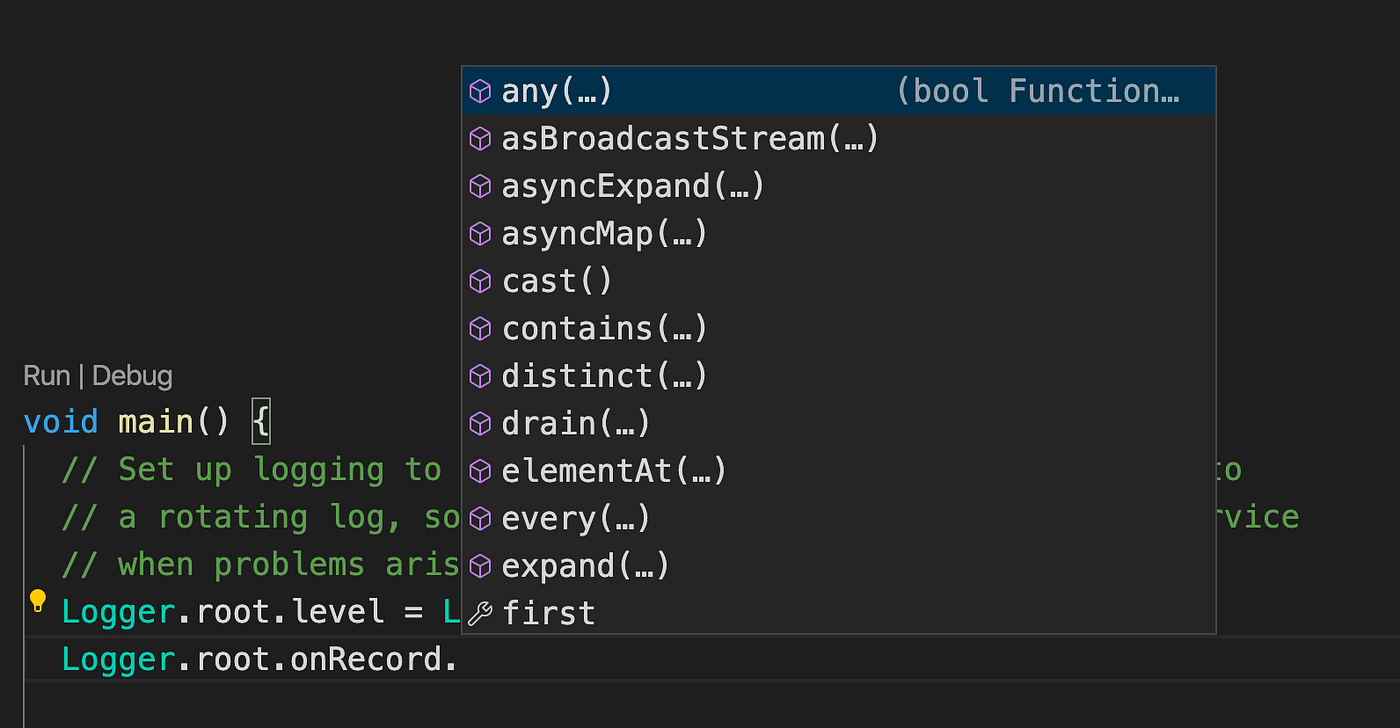Click the method cube icon beside any(…)
This screenshot has height=728, width=1400.
481,91
